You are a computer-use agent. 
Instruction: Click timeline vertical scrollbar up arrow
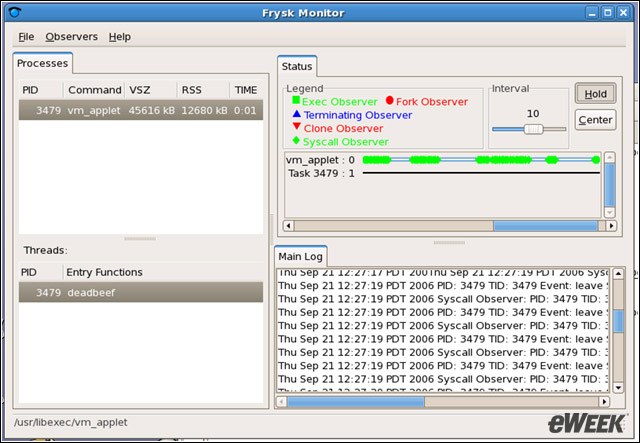[x=609, y=157]
